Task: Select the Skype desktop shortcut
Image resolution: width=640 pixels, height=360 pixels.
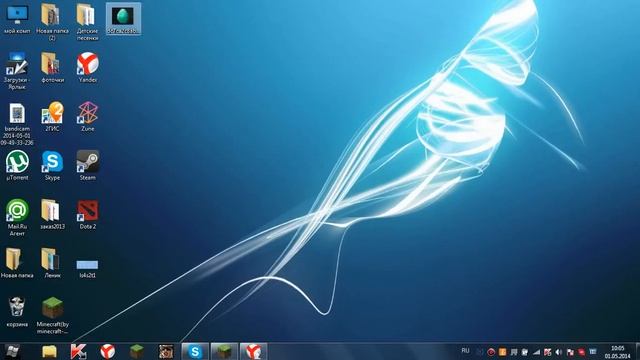Action: point(52,165)
